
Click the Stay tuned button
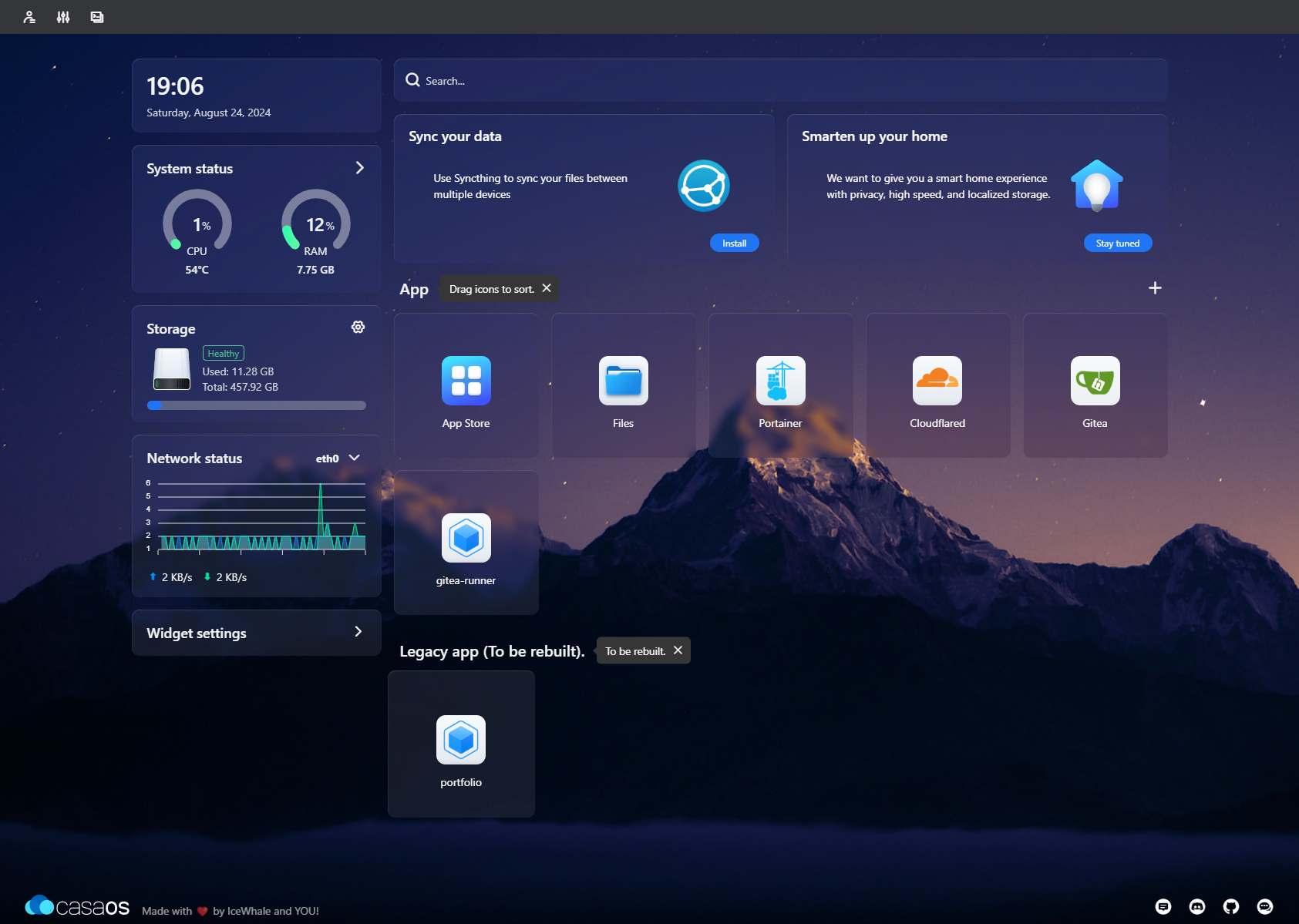1117,243
